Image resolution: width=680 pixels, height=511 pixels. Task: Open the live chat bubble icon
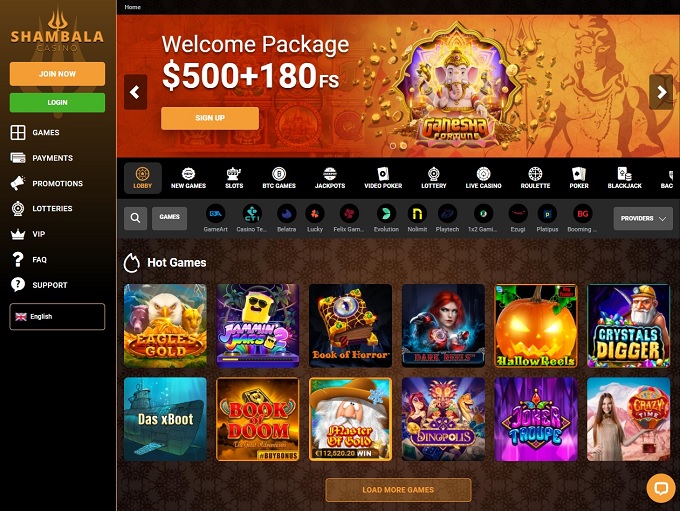click(660, 488)
